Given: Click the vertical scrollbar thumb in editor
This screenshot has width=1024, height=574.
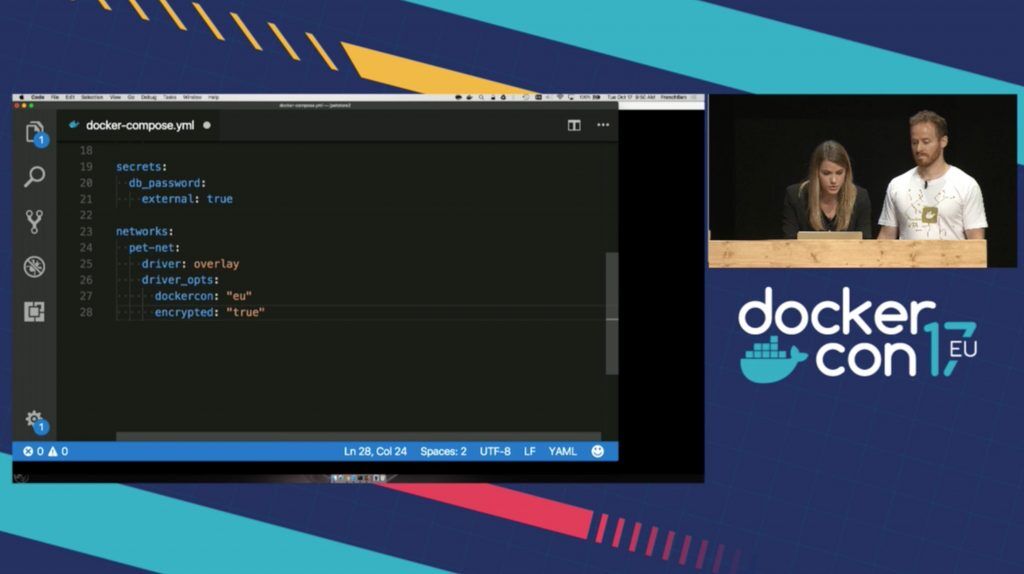Looking at the screenshot, I should 612,313.
